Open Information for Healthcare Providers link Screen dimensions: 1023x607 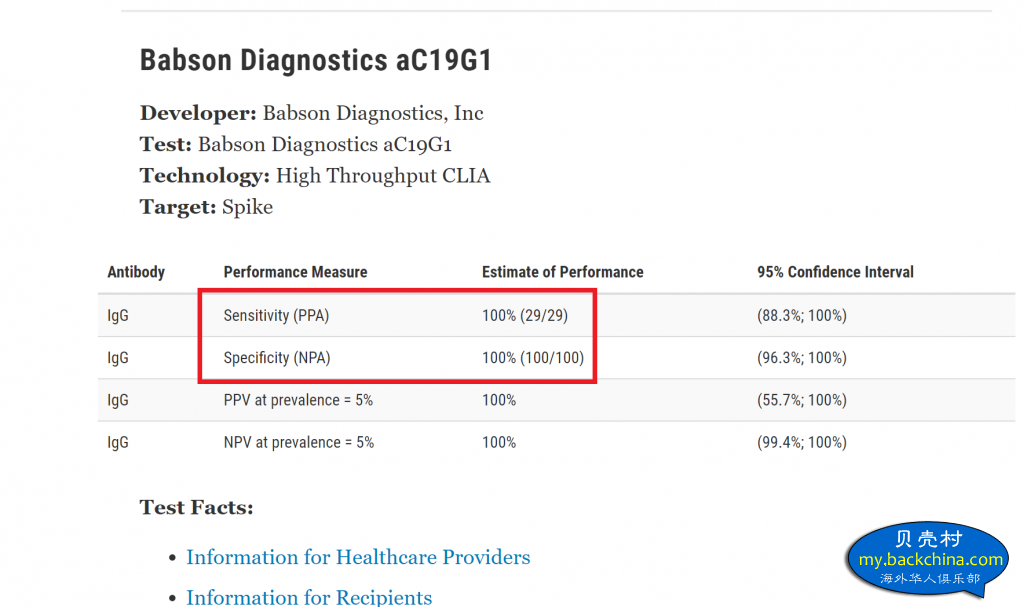point(358,557)
